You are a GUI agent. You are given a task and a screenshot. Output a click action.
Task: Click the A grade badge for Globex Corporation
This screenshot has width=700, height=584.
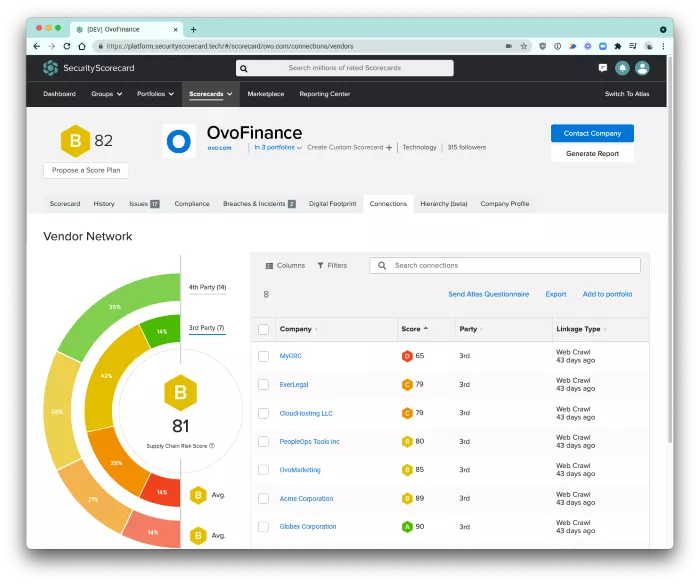pyautogui.click(x=407, y=527)
